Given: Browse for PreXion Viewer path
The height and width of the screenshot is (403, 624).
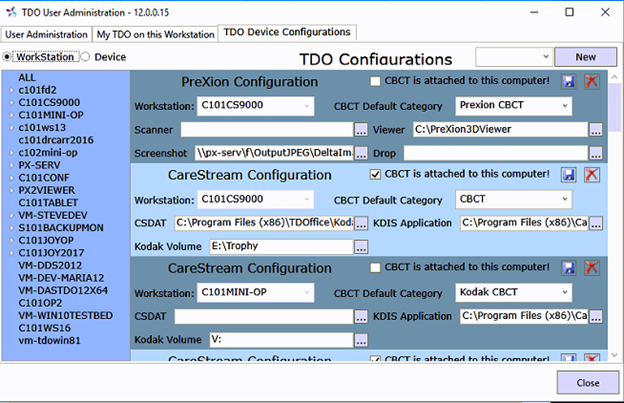Looking at the screenshot, I should click(x=595, y=129).
